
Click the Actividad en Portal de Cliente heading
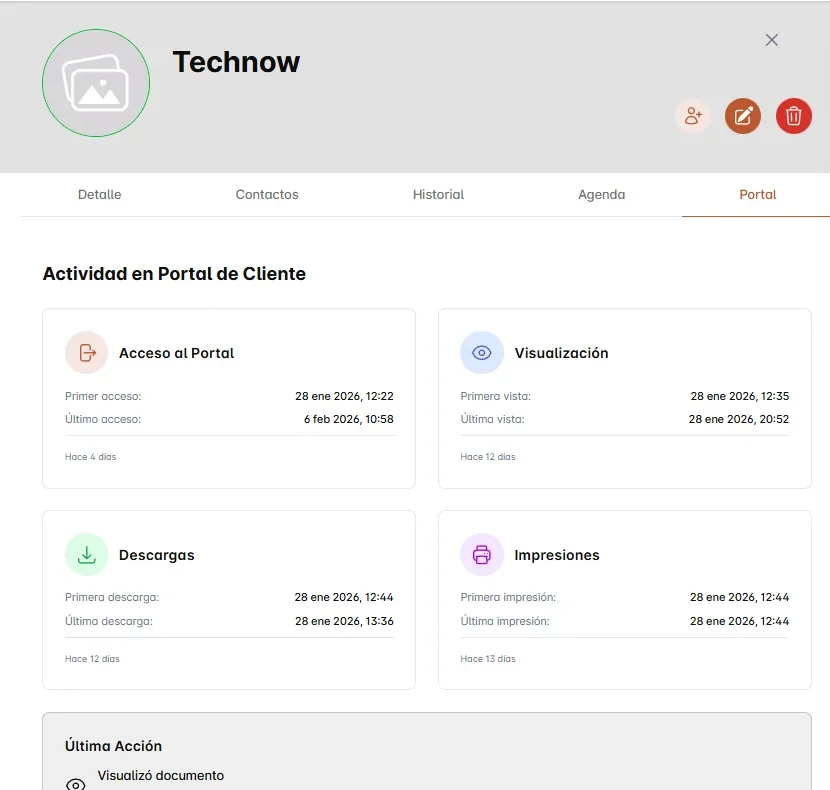pyautogui.click(x=174, y=274)
